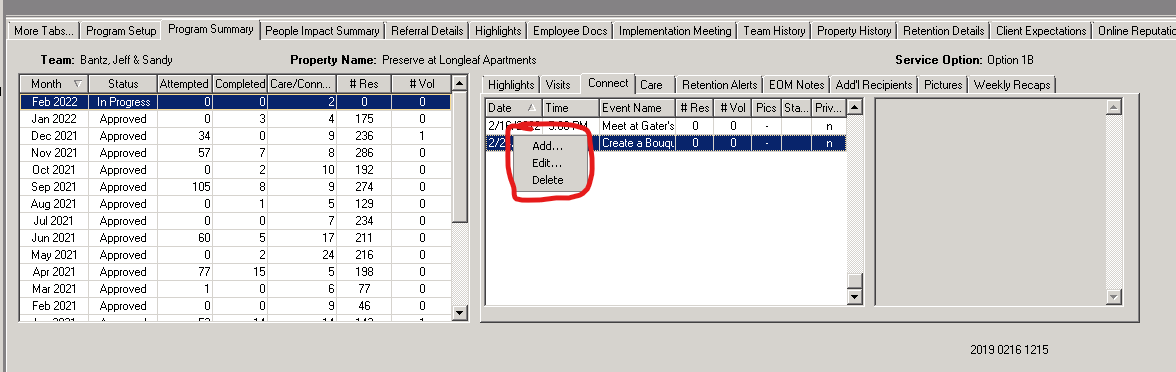Select the Meet at Gater's event

666,126
